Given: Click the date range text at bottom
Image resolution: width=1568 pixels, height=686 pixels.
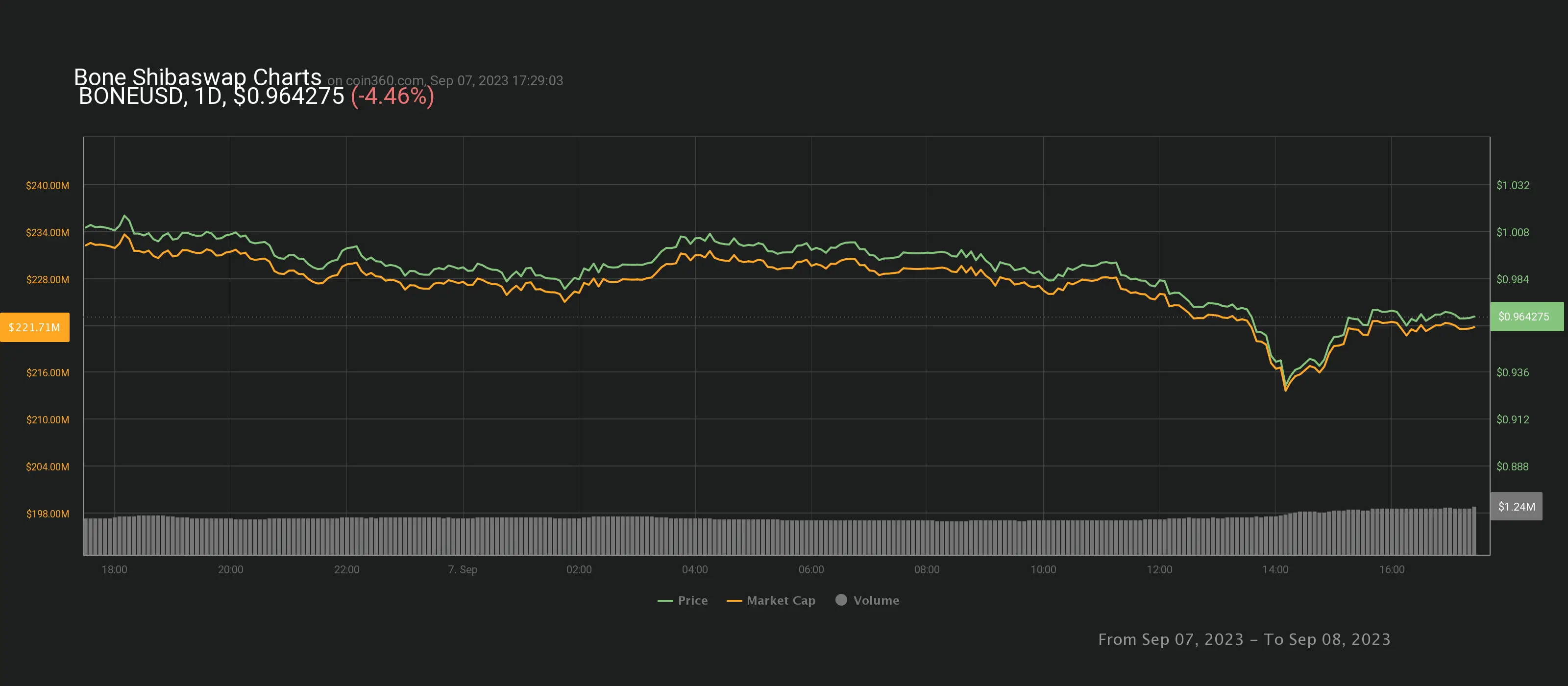Looking at the screenshot, I should pyautogui.click(x=1244, y=639).
